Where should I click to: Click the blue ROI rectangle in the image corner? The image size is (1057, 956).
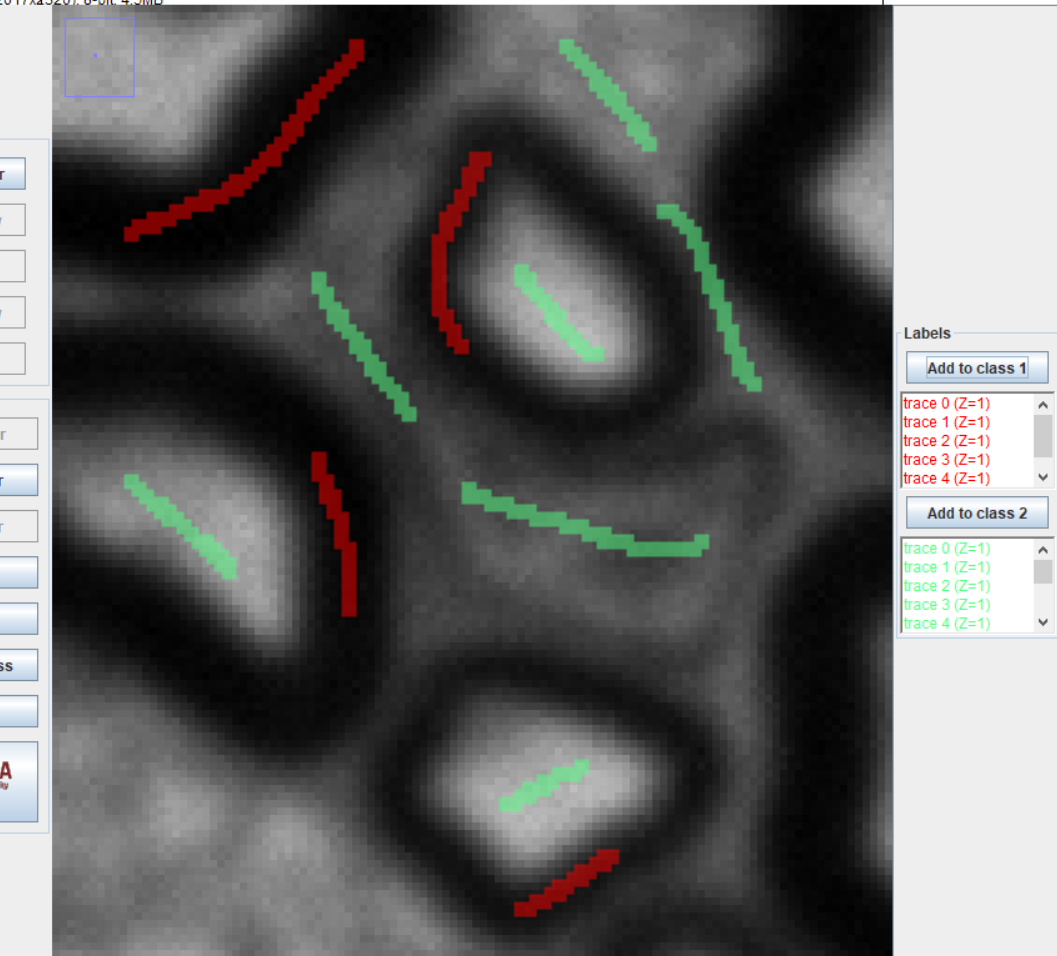tap(98, 57)
